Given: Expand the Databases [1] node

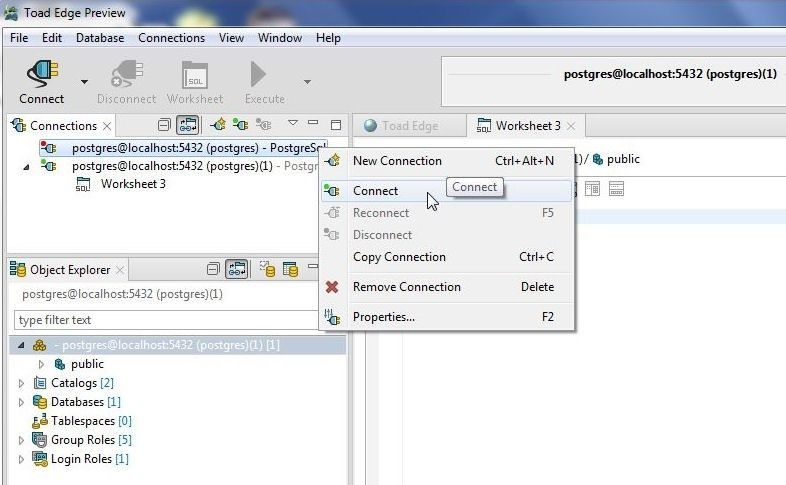Looking at the screenshot, I should 21,403.
